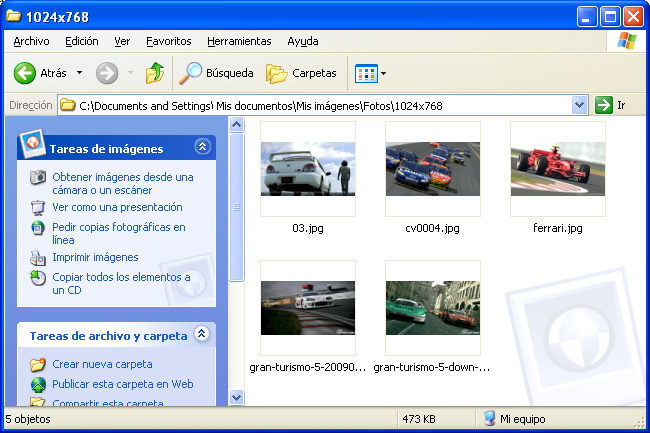Viewport: 650px width, 433px height.
Task: Click Publicar esta carpeta en Web link
Action: coord(123,384)
